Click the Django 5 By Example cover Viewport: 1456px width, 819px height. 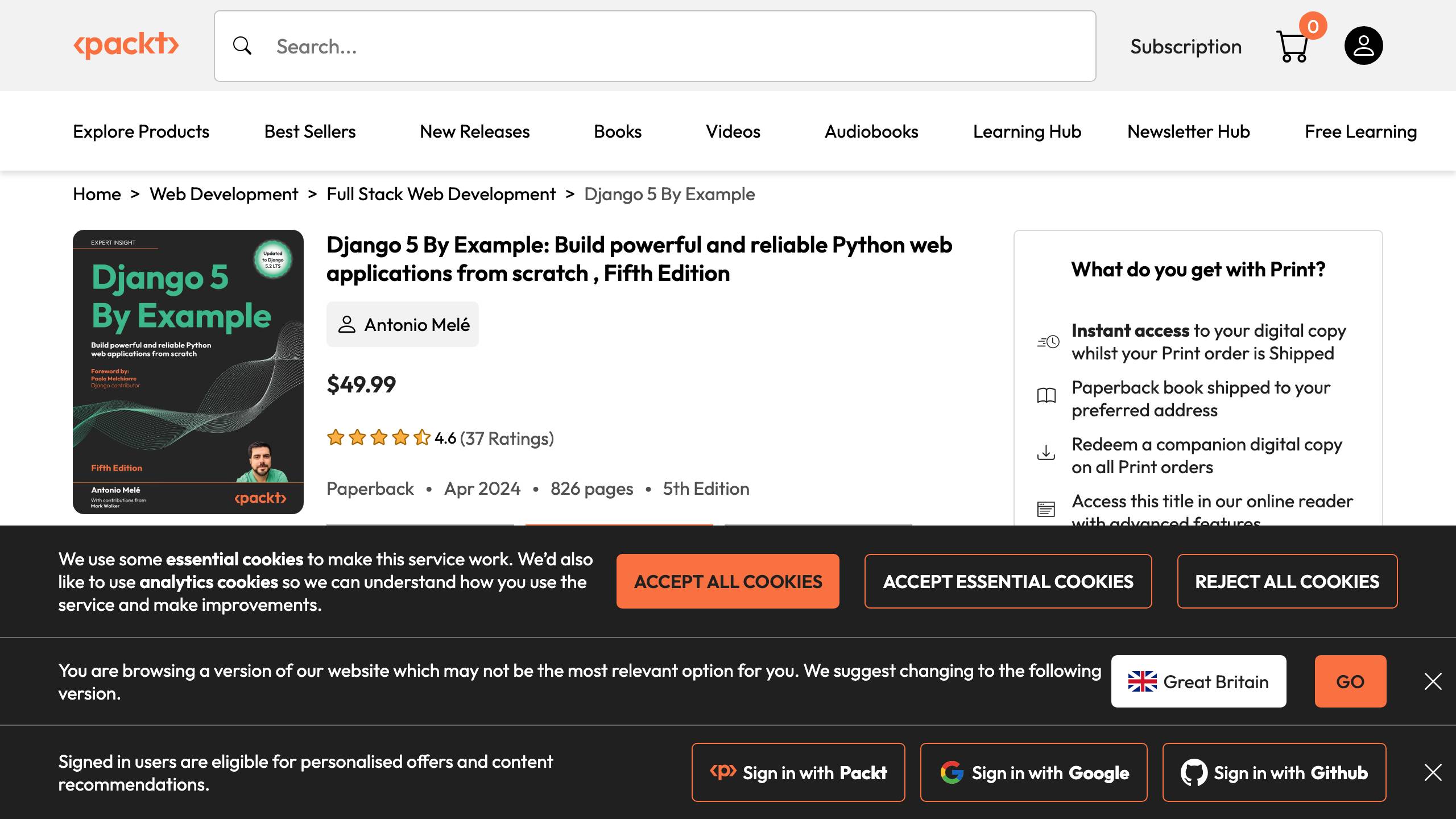(x=188, y=370)
